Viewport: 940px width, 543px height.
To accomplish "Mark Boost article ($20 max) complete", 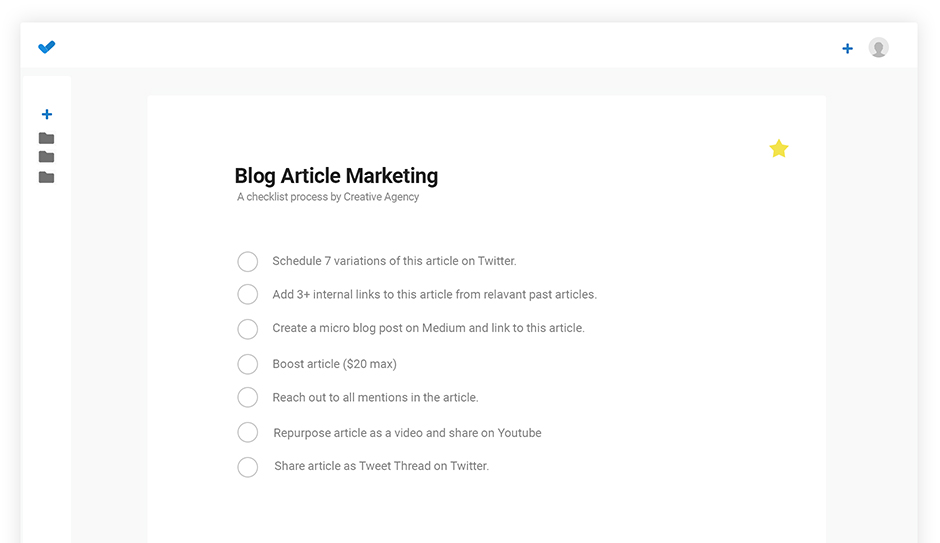I will (x=247, y=364).
